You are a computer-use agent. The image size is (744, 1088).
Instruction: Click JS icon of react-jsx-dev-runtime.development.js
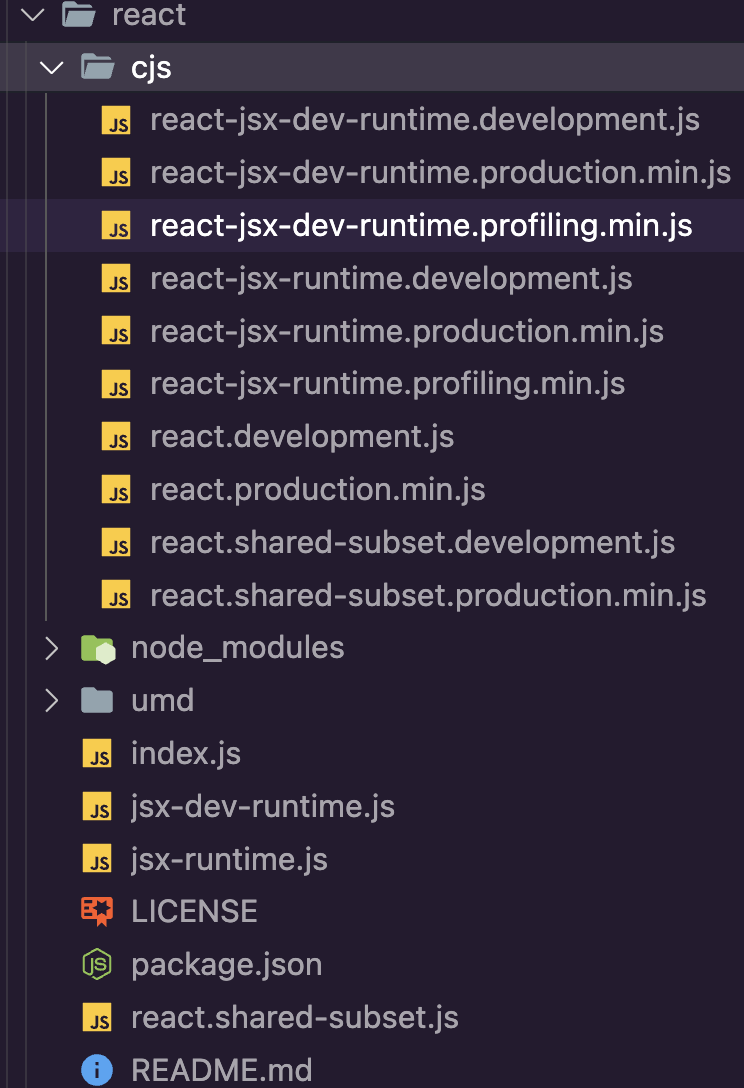(116, 120)
